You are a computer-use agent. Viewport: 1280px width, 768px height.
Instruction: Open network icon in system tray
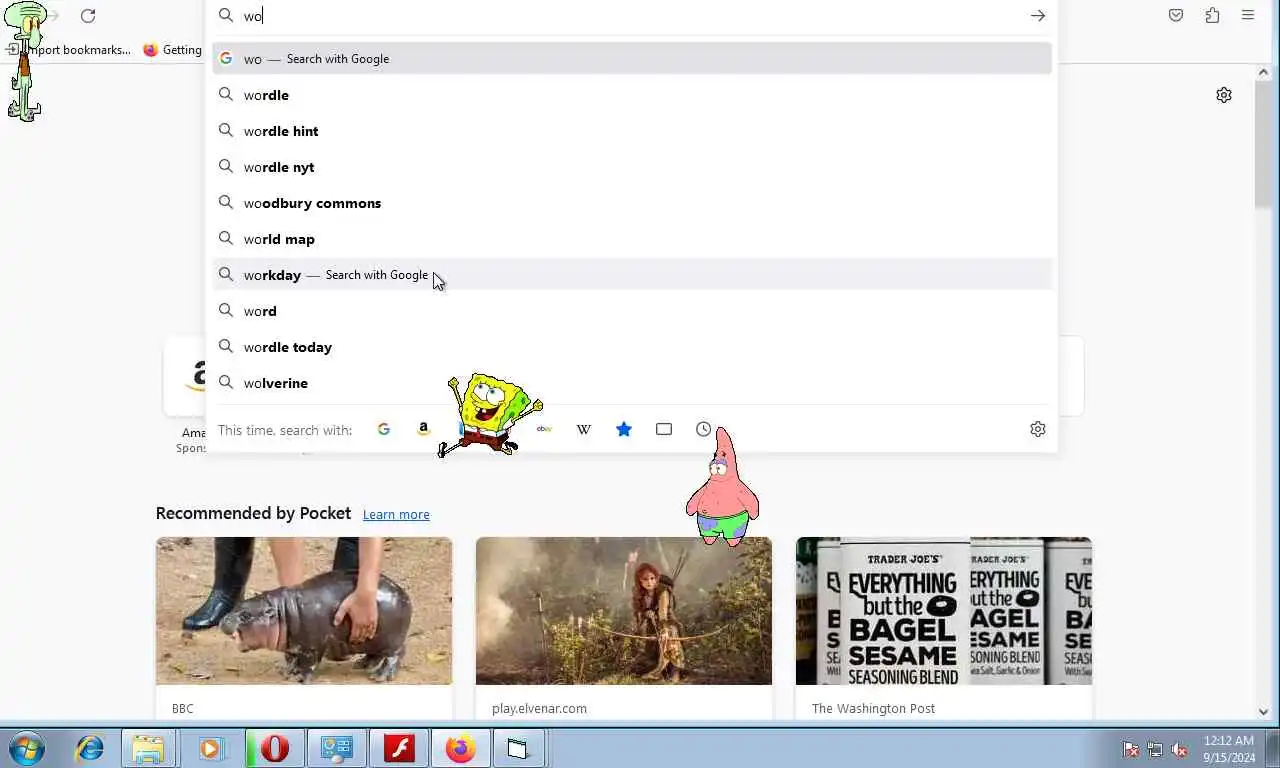coord(1155,749)
